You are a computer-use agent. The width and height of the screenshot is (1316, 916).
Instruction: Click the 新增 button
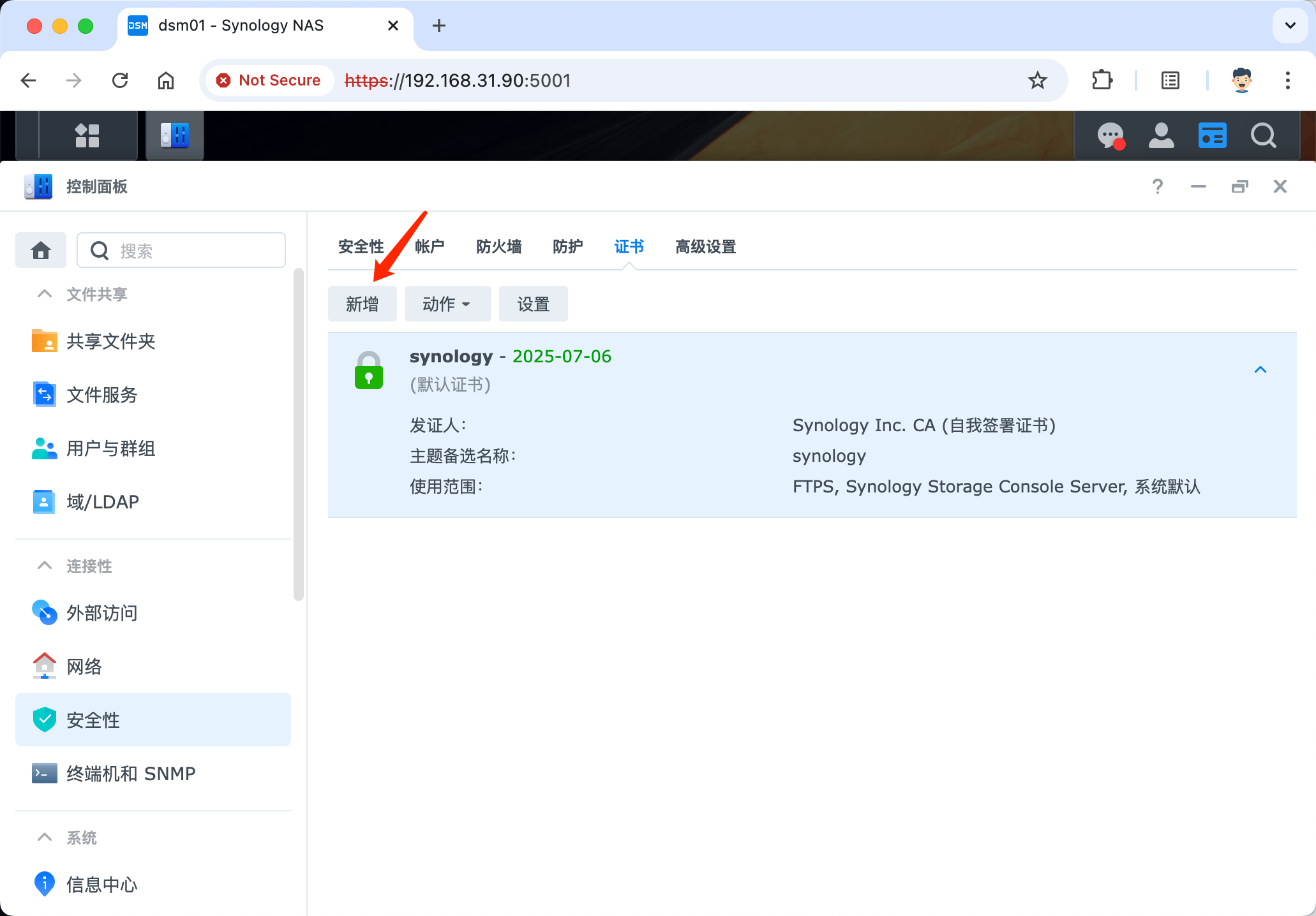click(x=362, y=304)
